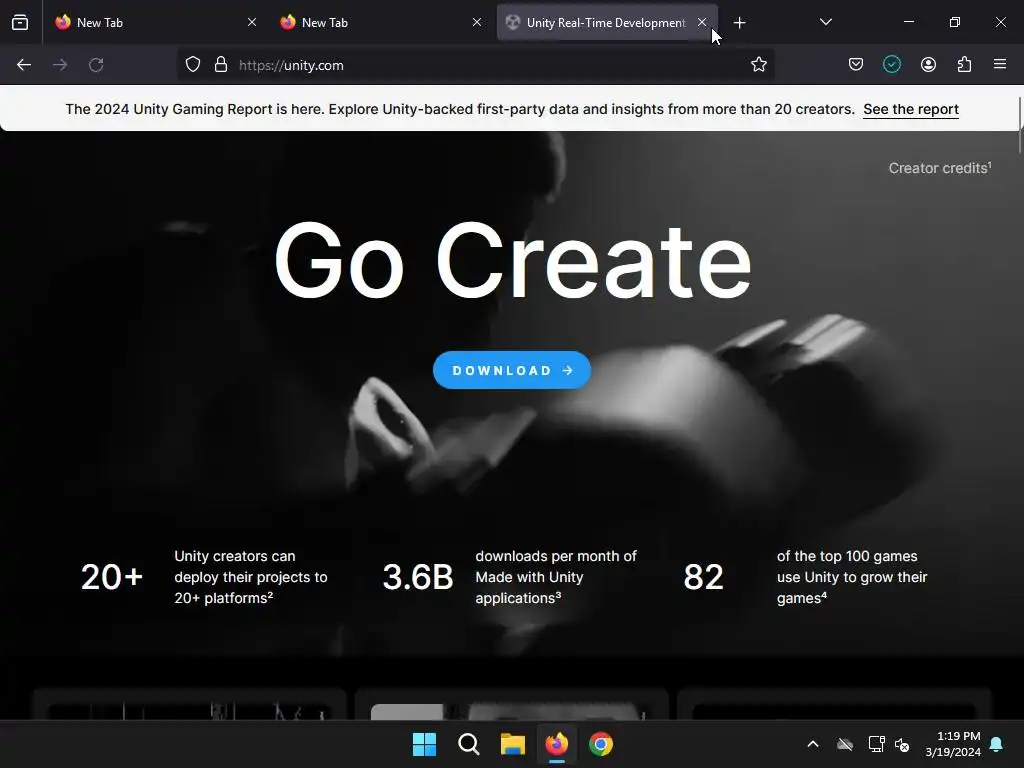View site security padlock info
Screen dimensions: 1024x768
pyautogui.click(x=221, y=65)
